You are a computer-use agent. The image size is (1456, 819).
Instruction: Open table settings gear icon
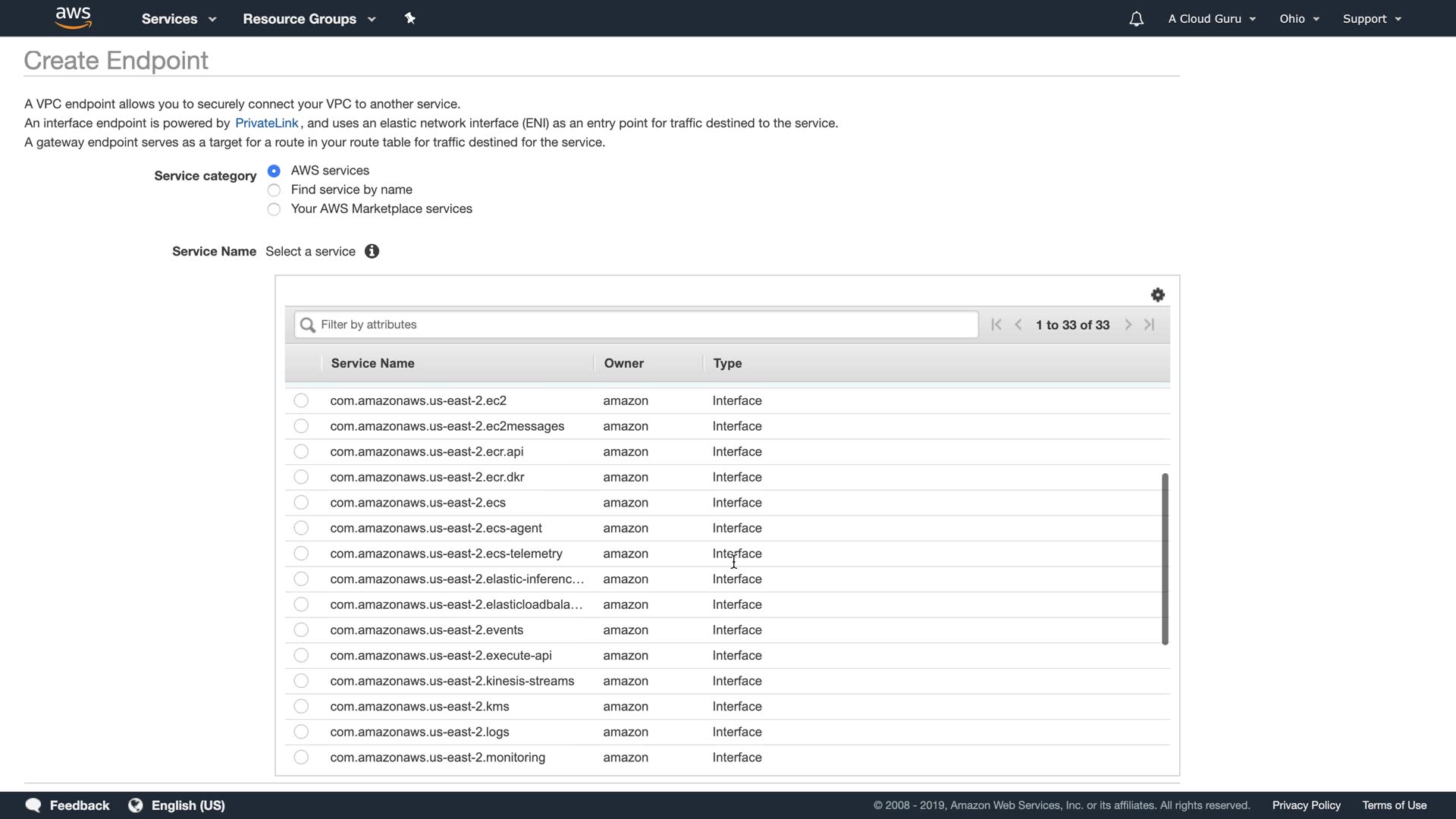coord(1157,295)
